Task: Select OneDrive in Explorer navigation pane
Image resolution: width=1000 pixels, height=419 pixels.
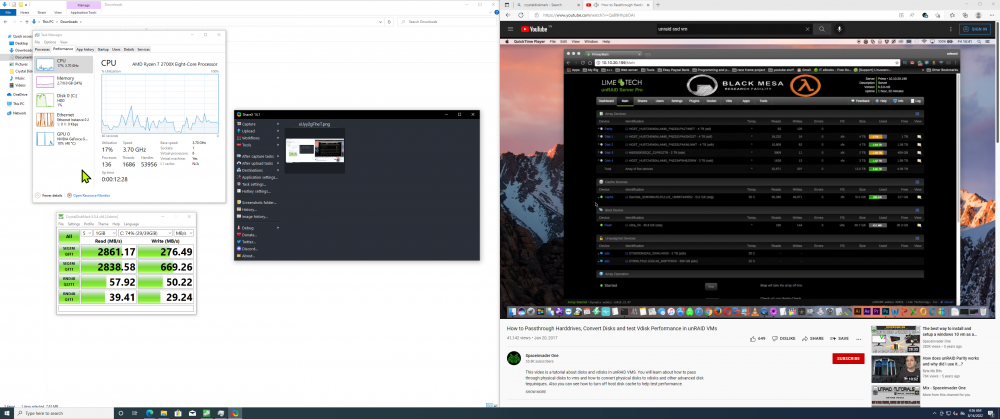Action: [x=20, y=94]
